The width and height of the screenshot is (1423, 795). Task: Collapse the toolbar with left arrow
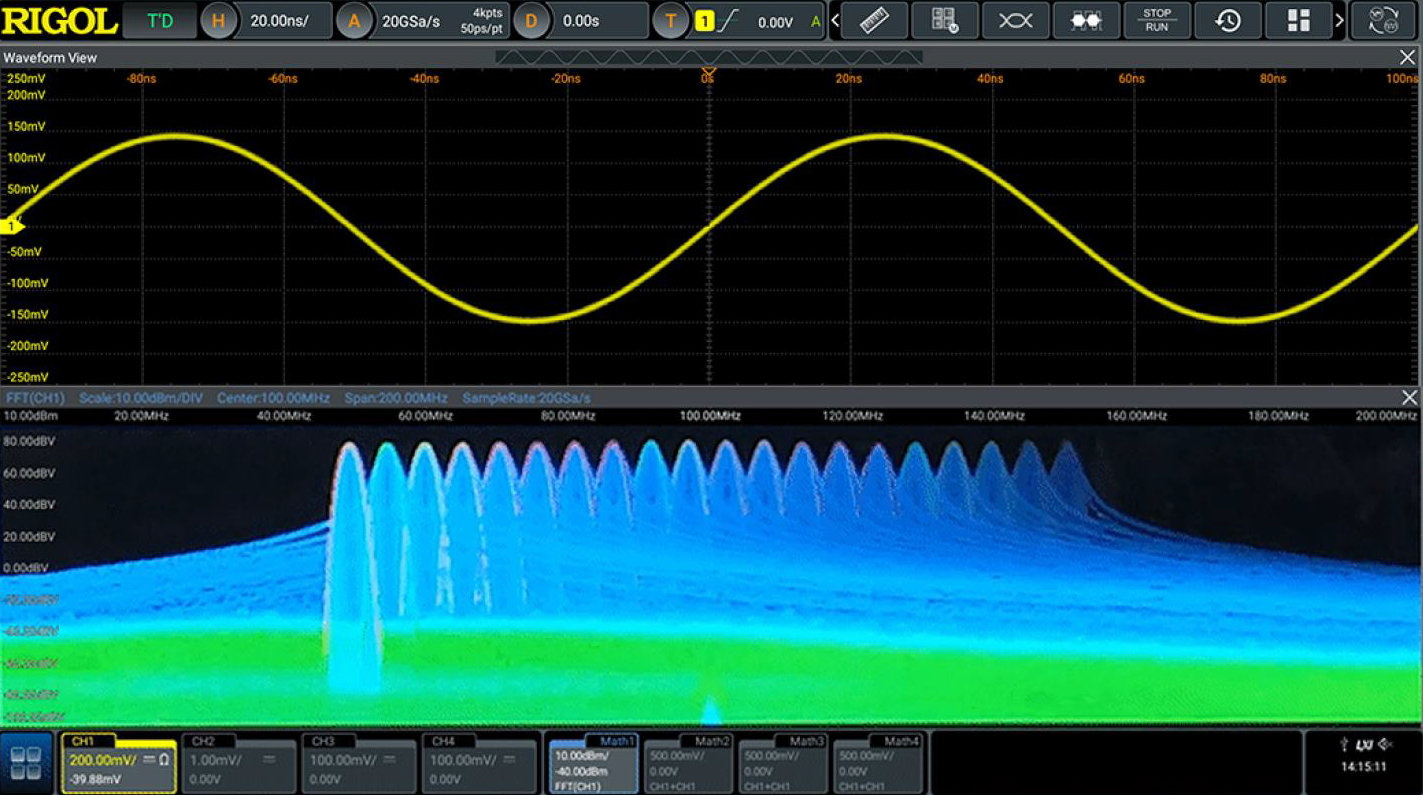(835, 21)
